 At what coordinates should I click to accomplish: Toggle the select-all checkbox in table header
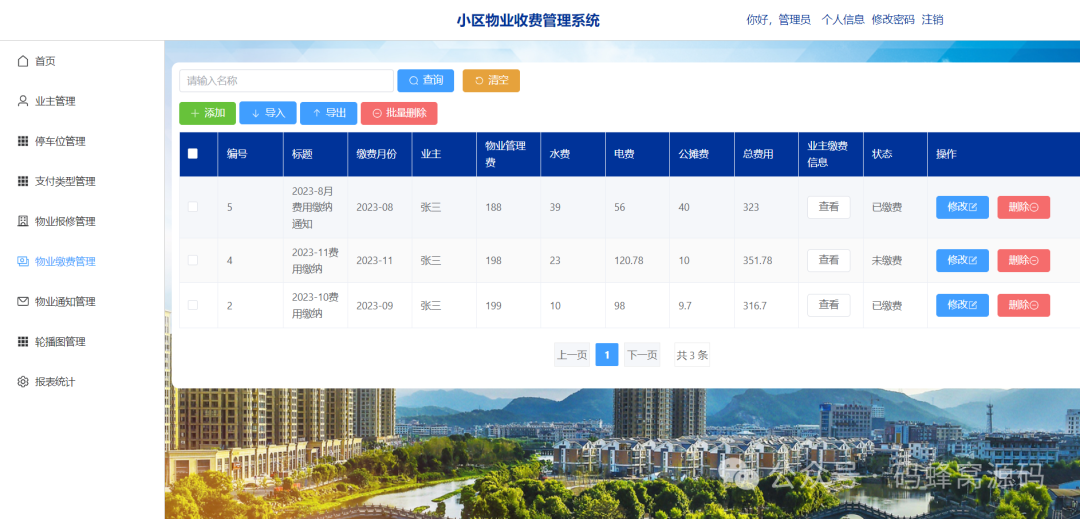pyautogui.click(x=193, y=153)
